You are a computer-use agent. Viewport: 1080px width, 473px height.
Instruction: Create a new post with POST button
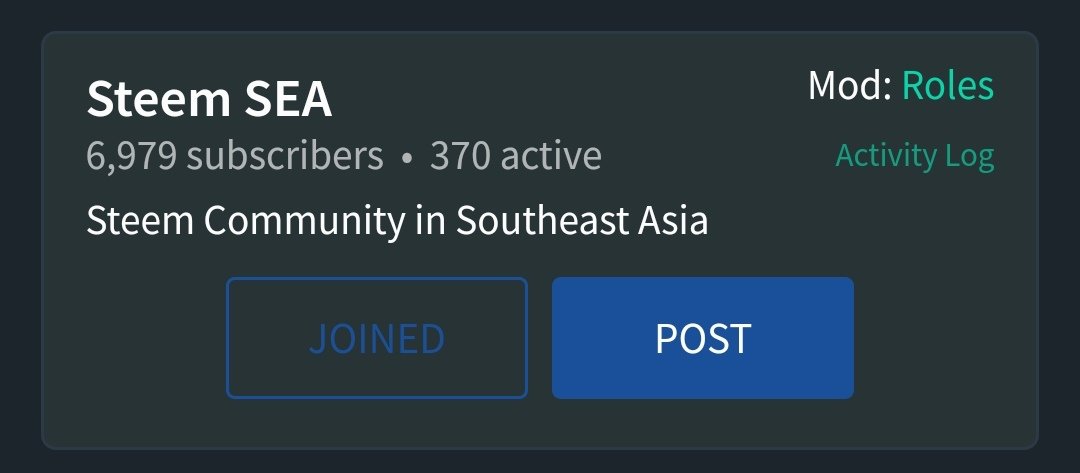[x=703, y=337]
